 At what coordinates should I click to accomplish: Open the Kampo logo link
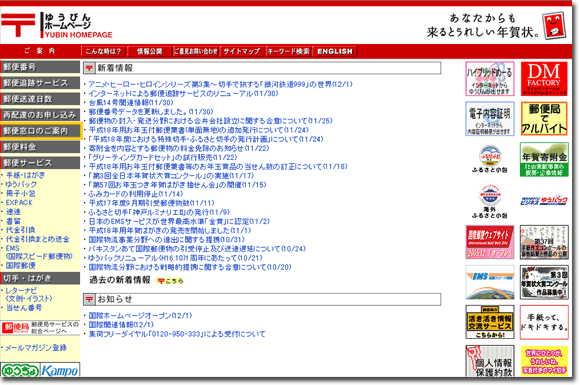(x=60, y=370)
